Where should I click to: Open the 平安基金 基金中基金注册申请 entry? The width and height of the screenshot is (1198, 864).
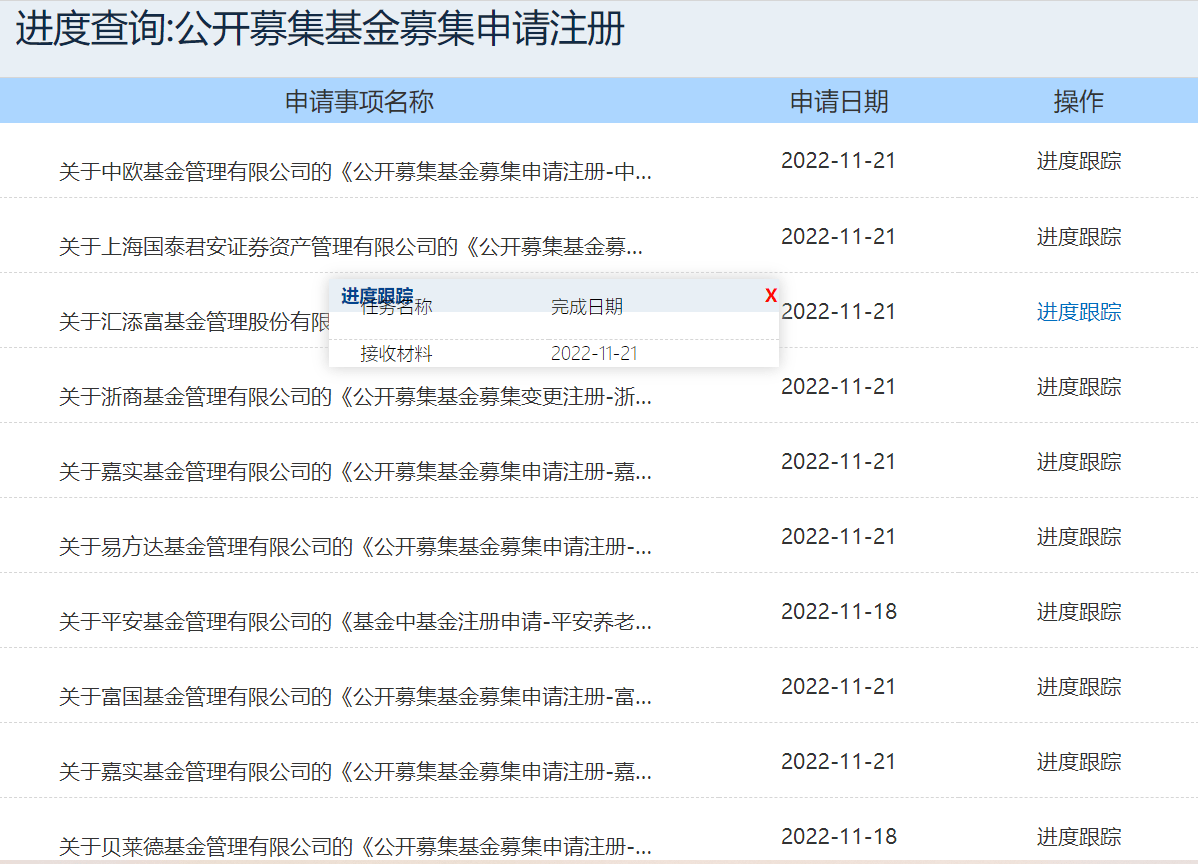(x=355, y=622)
